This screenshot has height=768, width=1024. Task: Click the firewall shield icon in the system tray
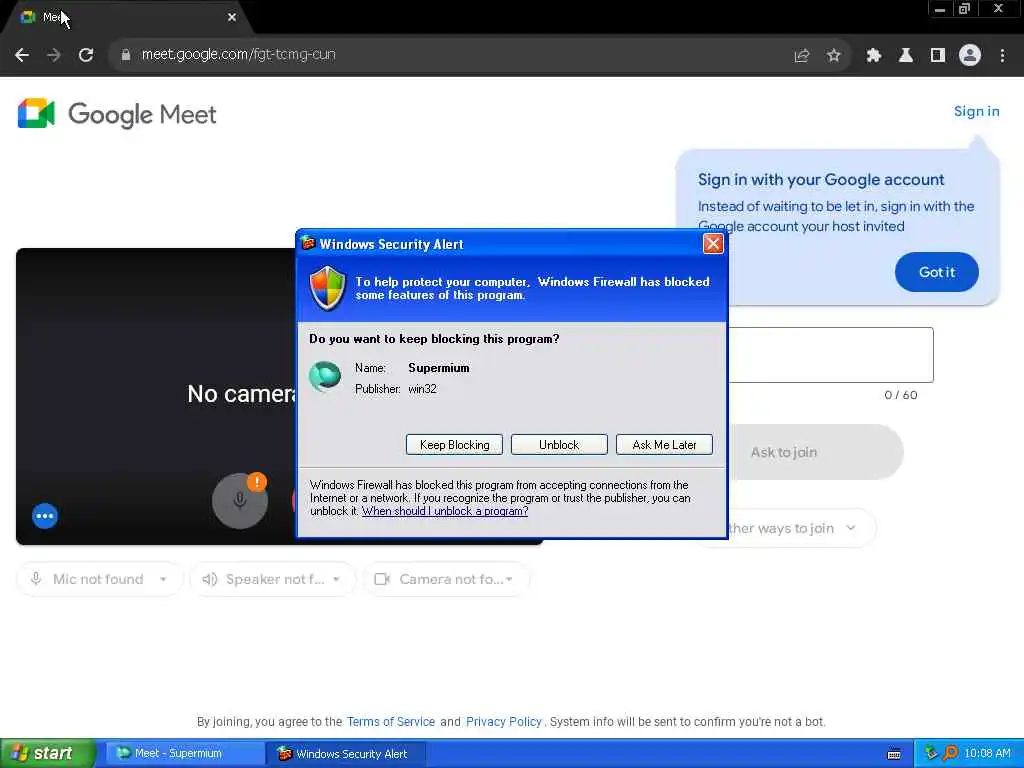(931, 754)
